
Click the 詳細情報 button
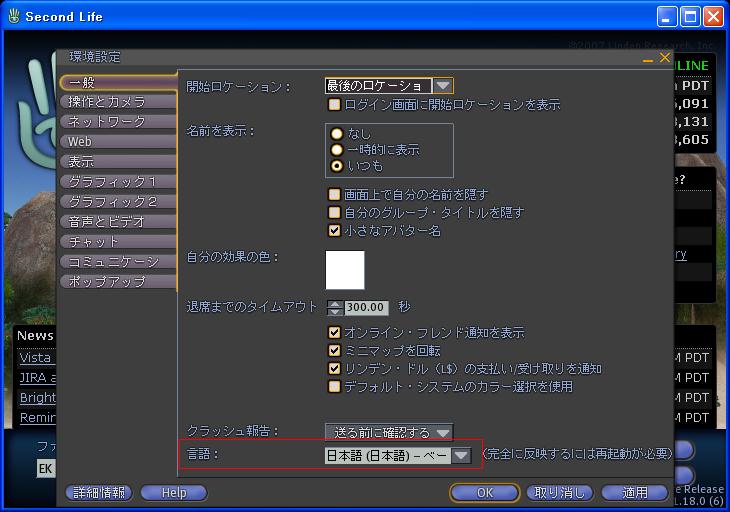(99, 492)
